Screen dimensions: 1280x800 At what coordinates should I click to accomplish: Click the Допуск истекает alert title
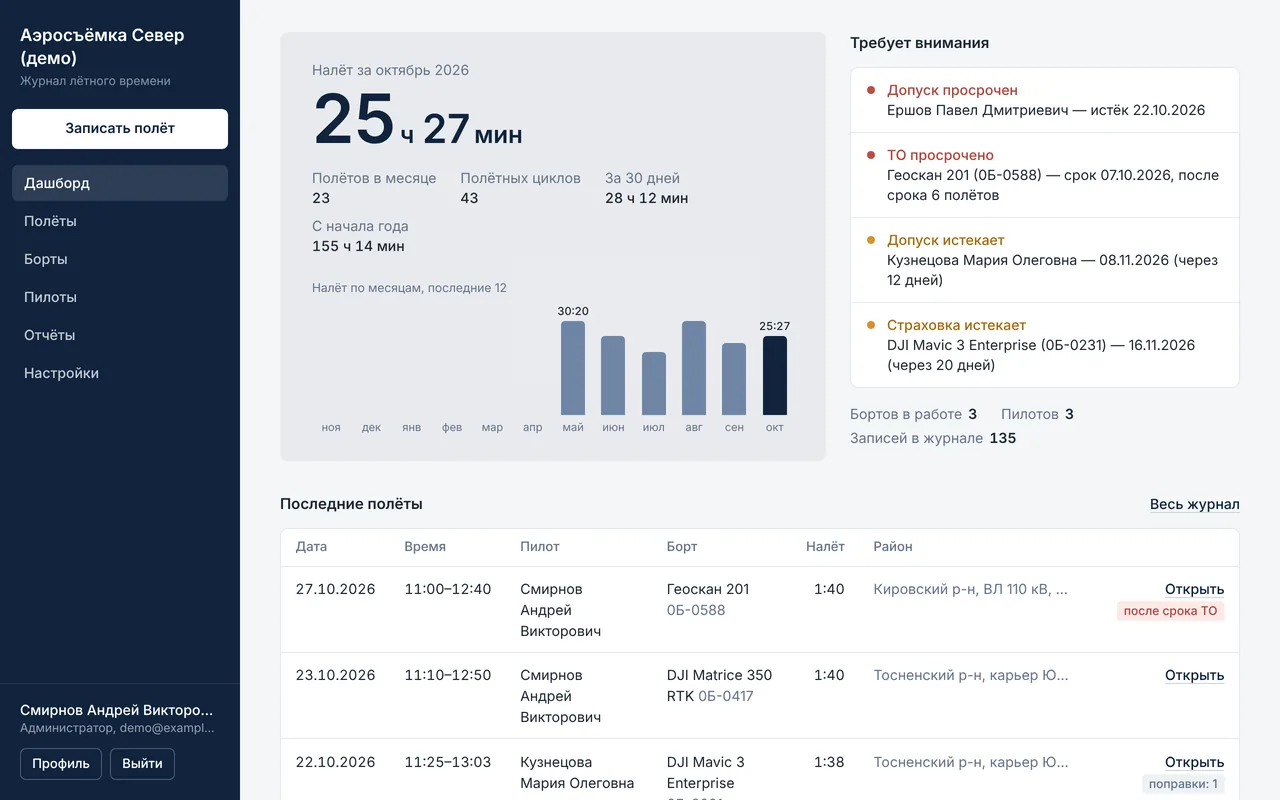[x=945, y=240]
